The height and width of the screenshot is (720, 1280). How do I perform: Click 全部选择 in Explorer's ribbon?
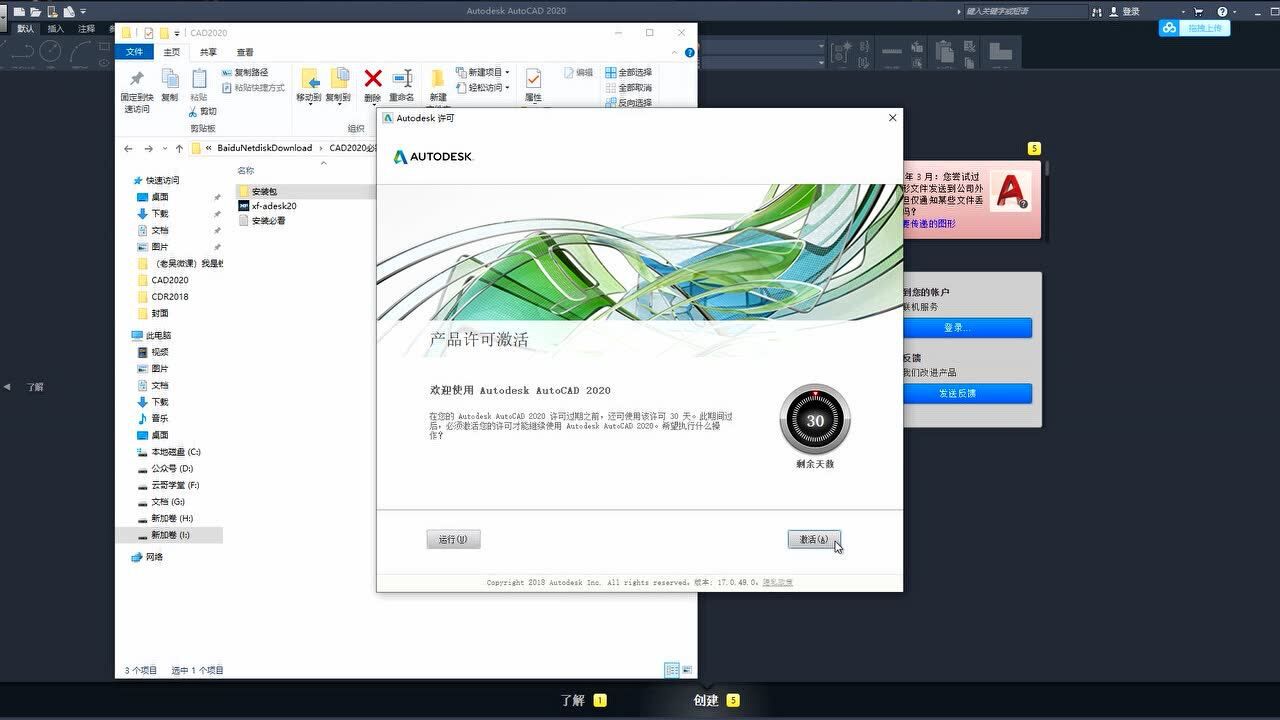point(628,72)
